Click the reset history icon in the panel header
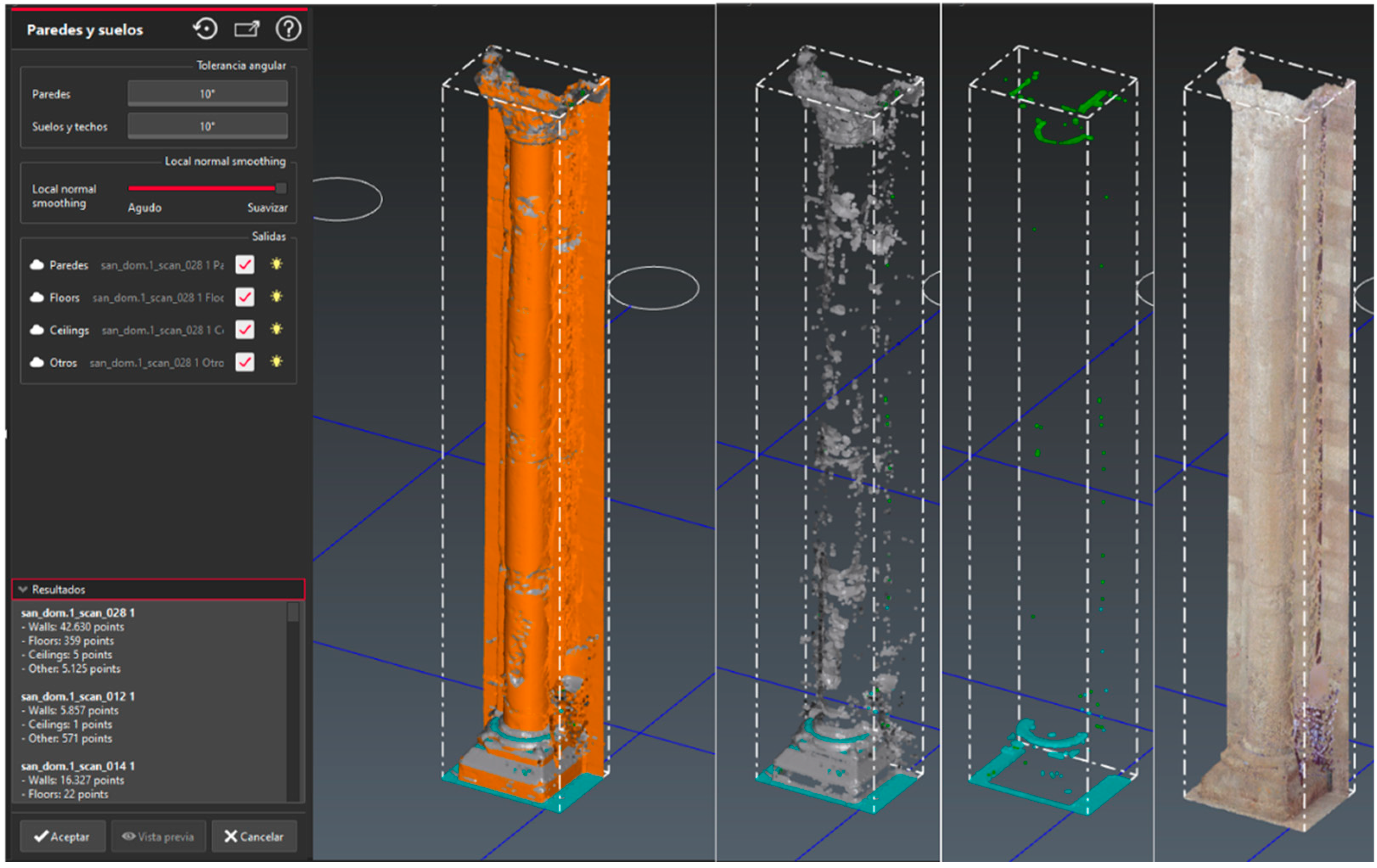This screenshot has height=868, width=1377. coord(205,28)
